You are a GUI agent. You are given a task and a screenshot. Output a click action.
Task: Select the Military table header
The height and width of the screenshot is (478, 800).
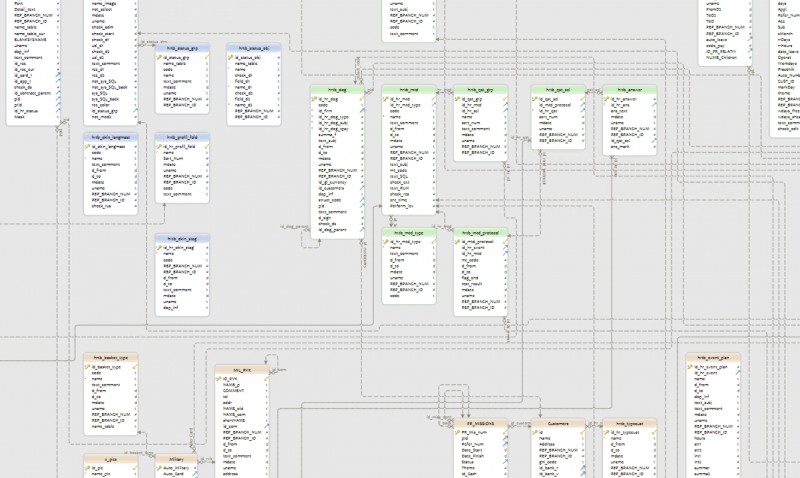click(176, 459)
